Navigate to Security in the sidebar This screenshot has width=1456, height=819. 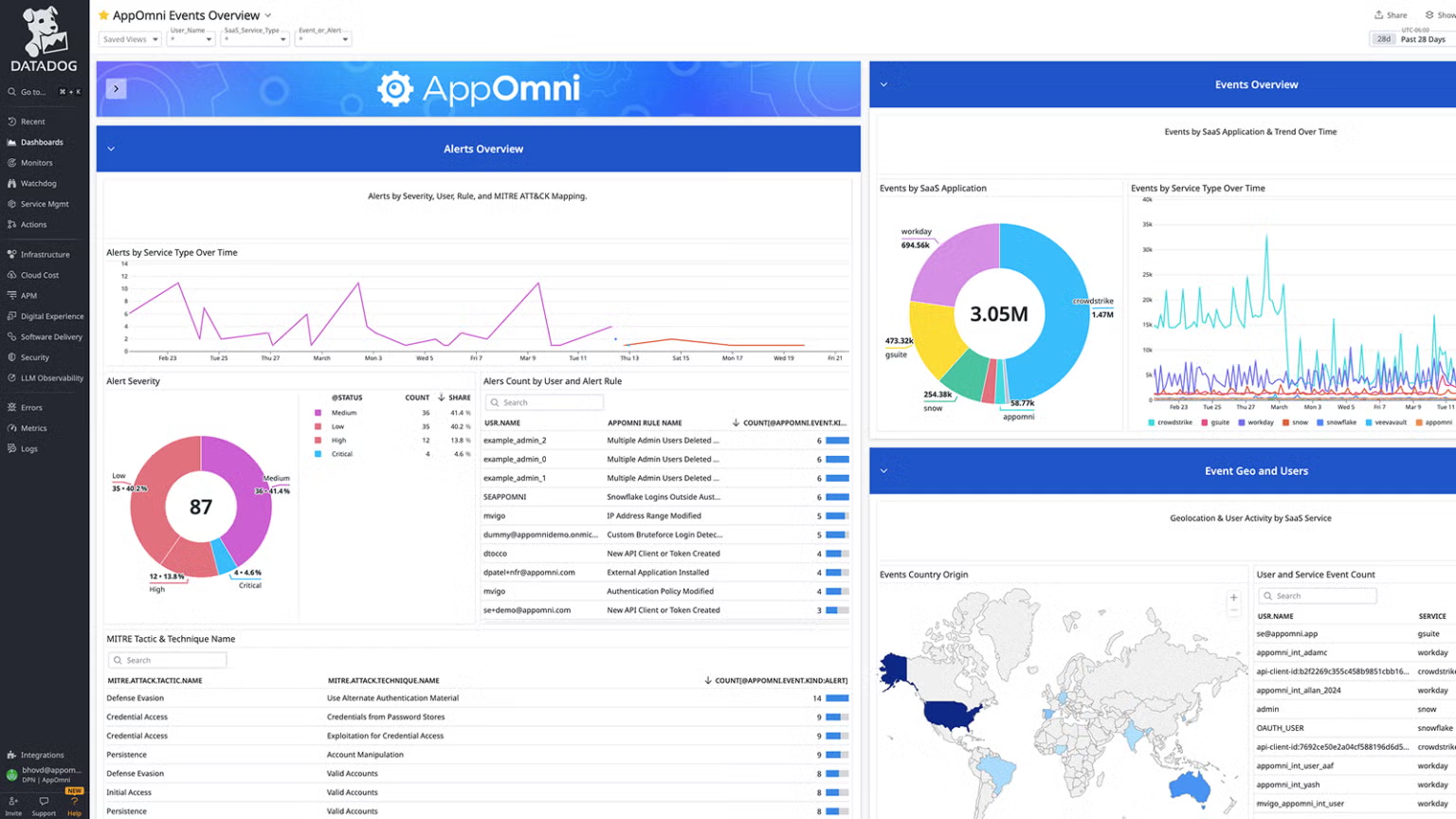[x=35, y=357]
